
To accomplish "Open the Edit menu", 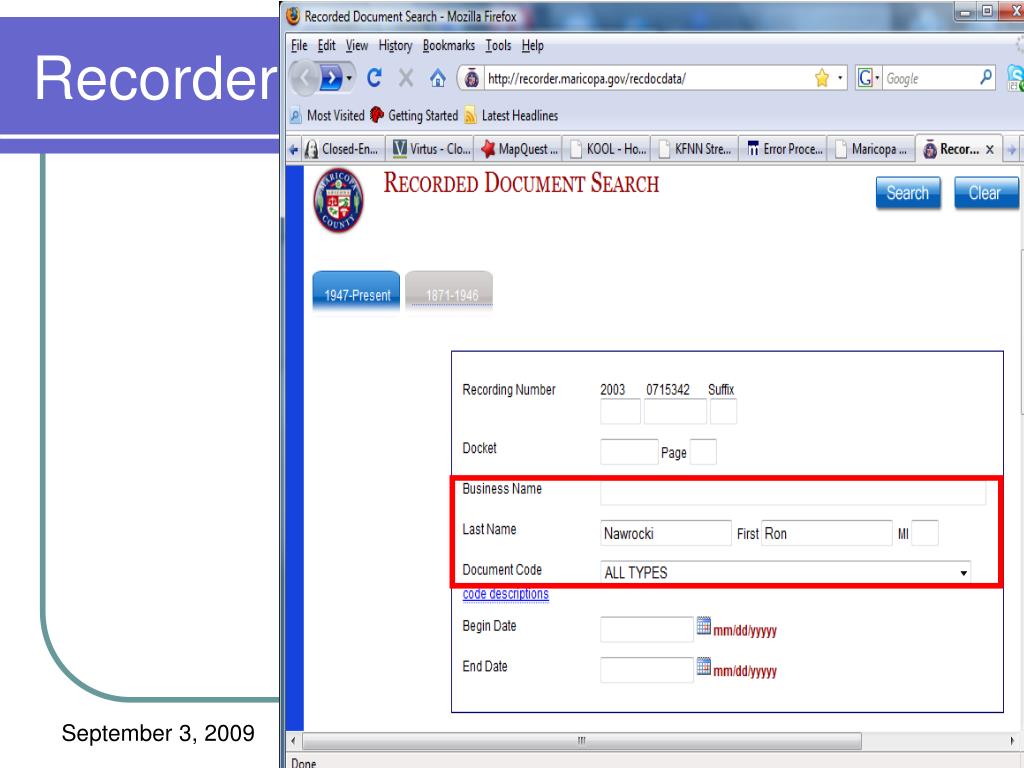I will [326, 46].
